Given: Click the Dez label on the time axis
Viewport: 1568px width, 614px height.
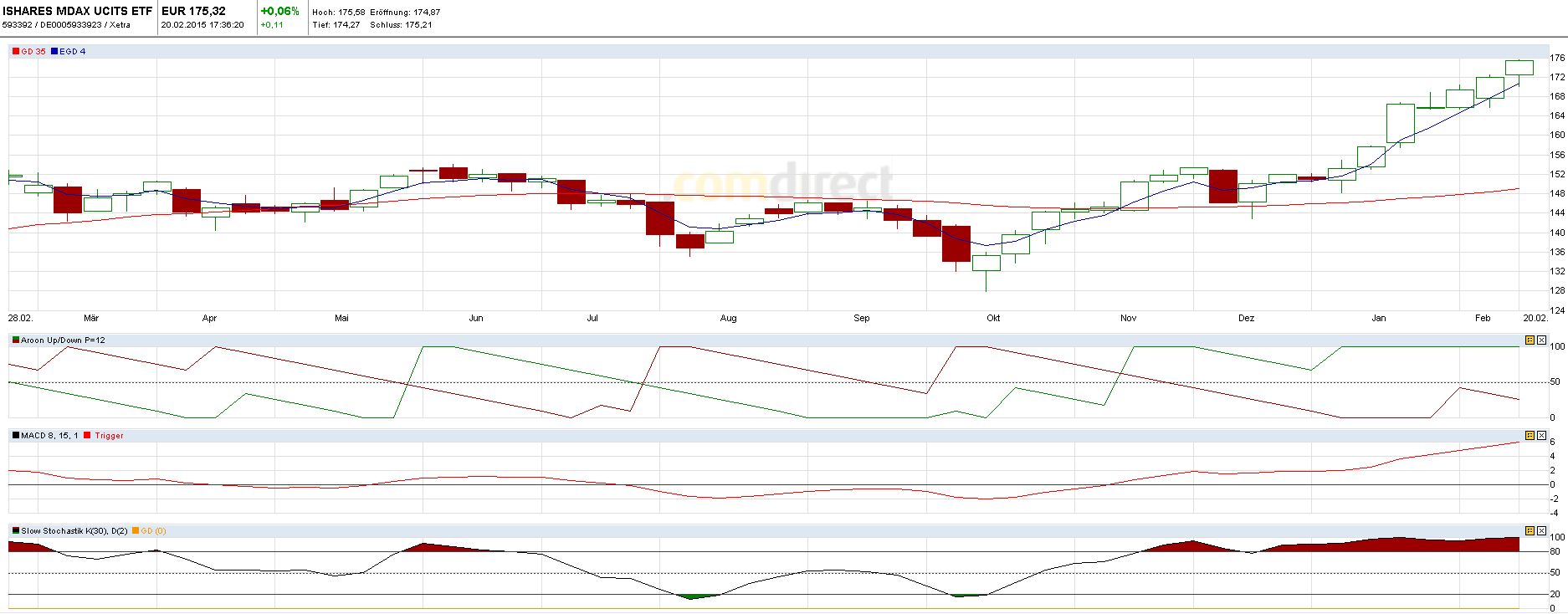Looking at the screenshot, I should point(1247,319).
